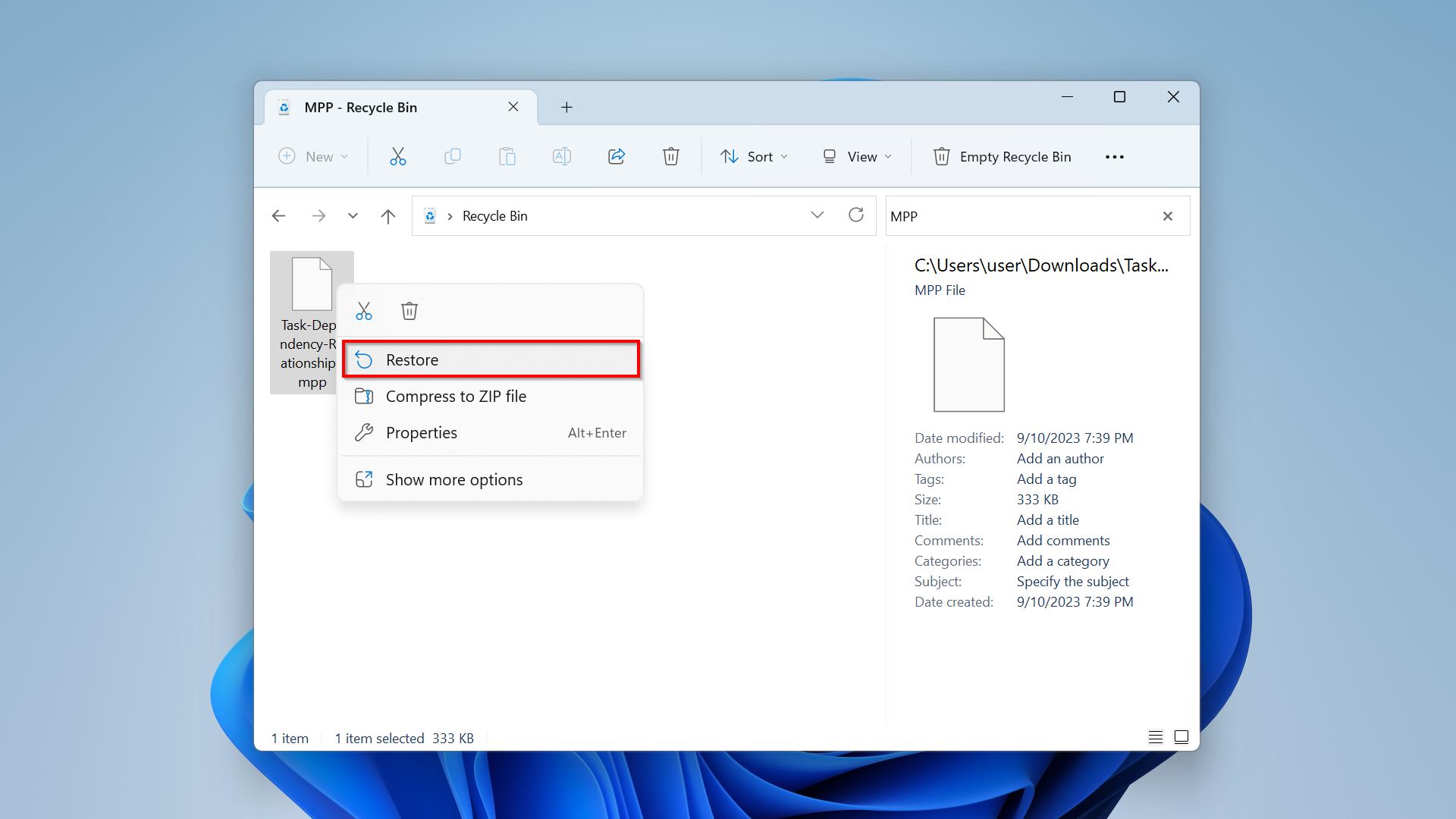Click the MPP file thumbnail in preview
Screen dimensions: 1456x819
[967, 364]
